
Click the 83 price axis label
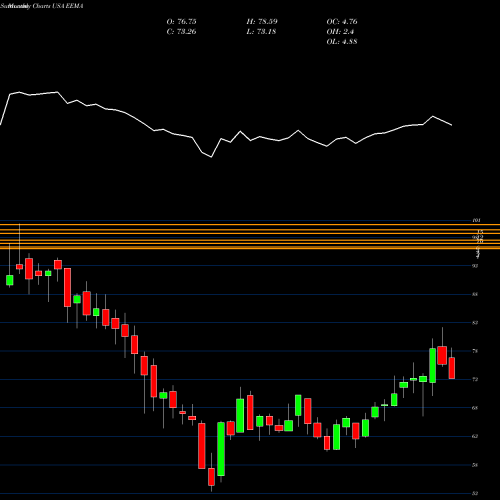click(x=475, y=323)
